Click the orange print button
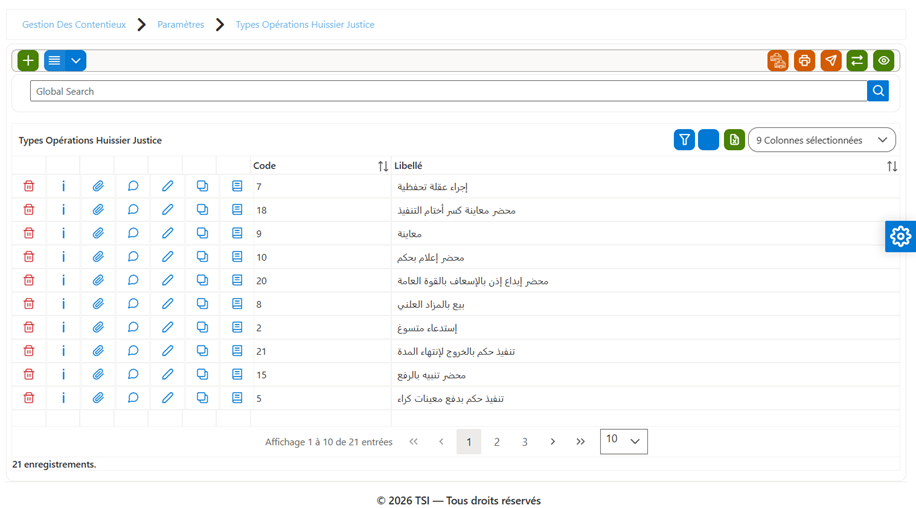 click(x=804, y=61)
